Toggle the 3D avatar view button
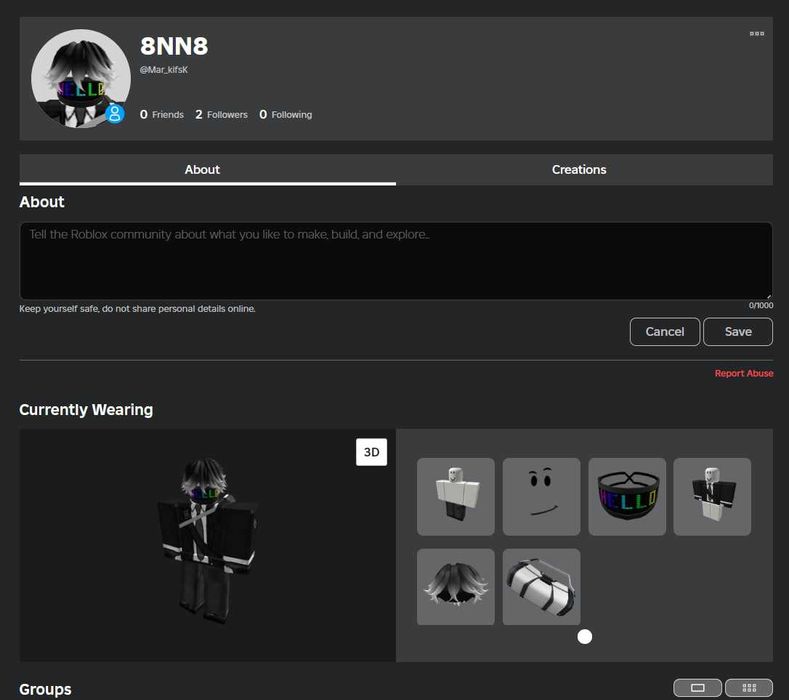 click(371, 452)
